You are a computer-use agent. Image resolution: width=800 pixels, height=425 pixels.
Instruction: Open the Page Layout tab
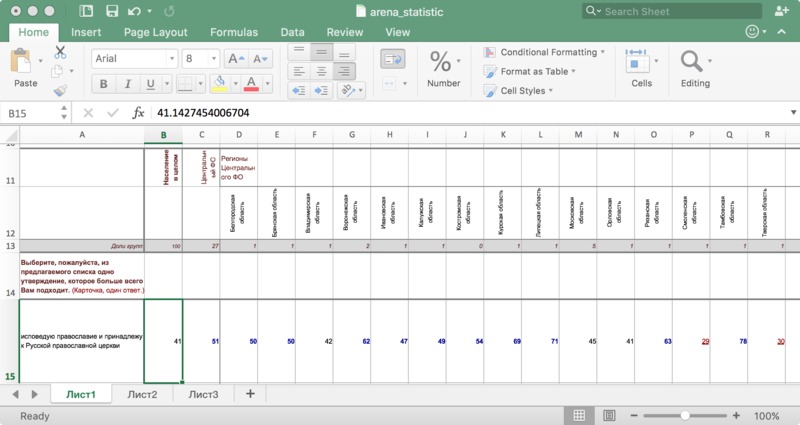(x=156, y=32)
